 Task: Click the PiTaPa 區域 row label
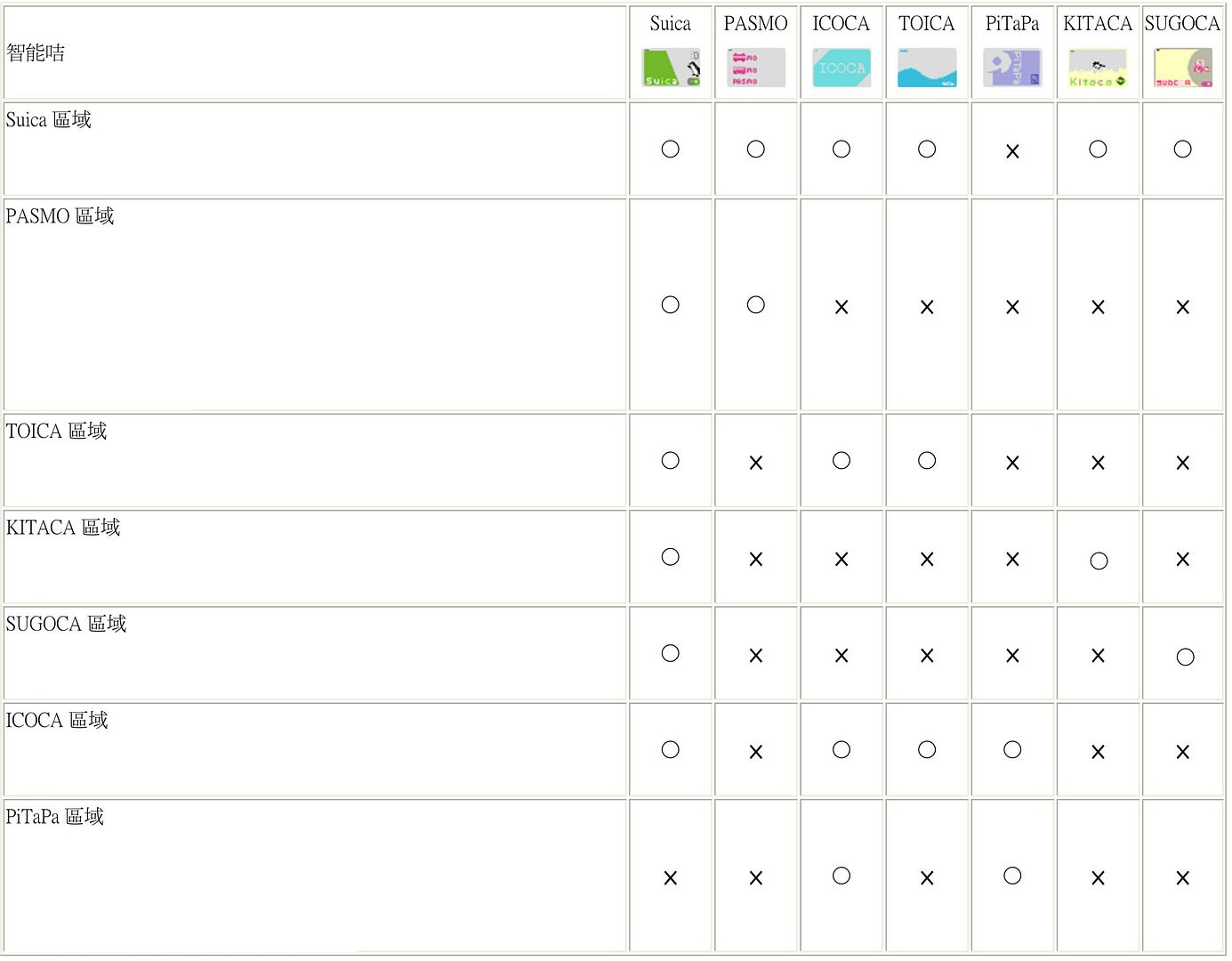click(54, 817)
